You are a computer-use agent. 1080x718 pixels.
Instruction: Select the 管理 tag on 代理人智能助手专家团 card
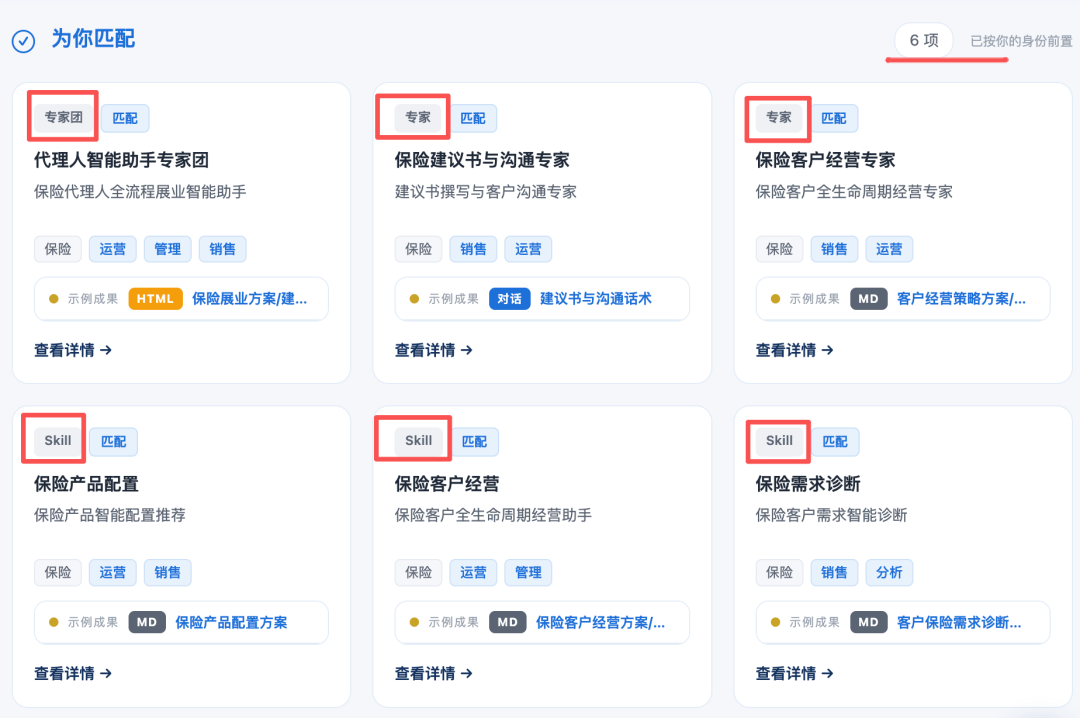(167, 249)
